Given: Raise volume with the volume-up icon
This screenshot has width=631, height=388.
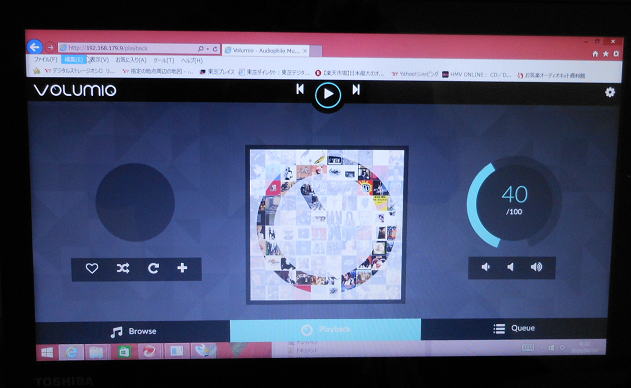Looking at the screenshot, I should 536,267.
